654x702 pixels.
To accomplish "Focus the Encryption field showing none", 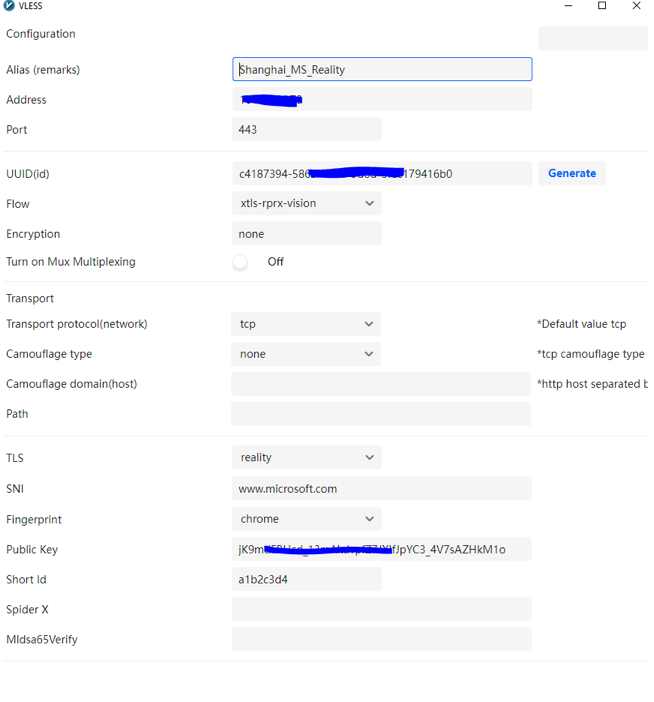I will point(306,234).
